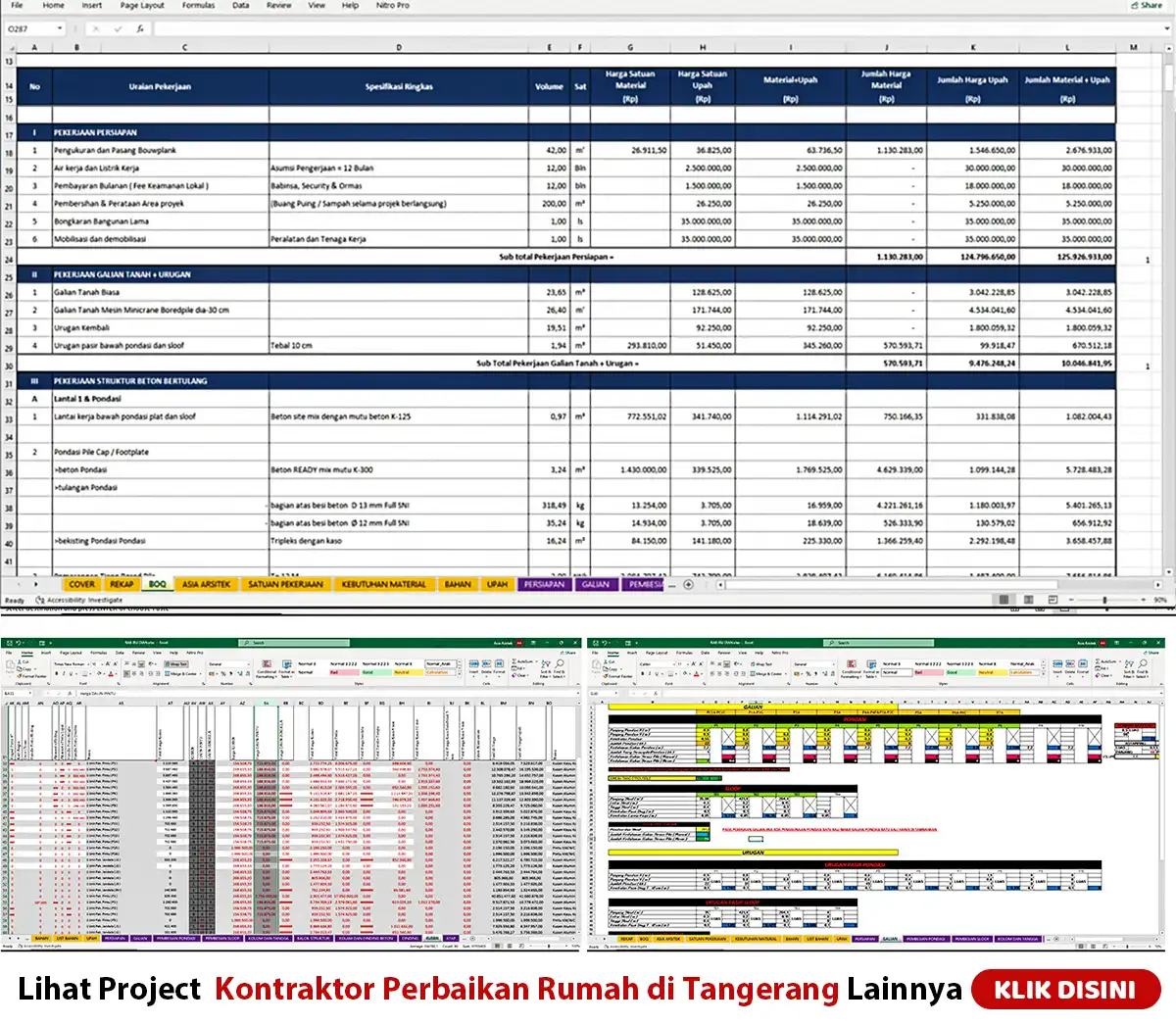
Task: Expand the Name Box dropdown arrow
Action: [61, 29]
